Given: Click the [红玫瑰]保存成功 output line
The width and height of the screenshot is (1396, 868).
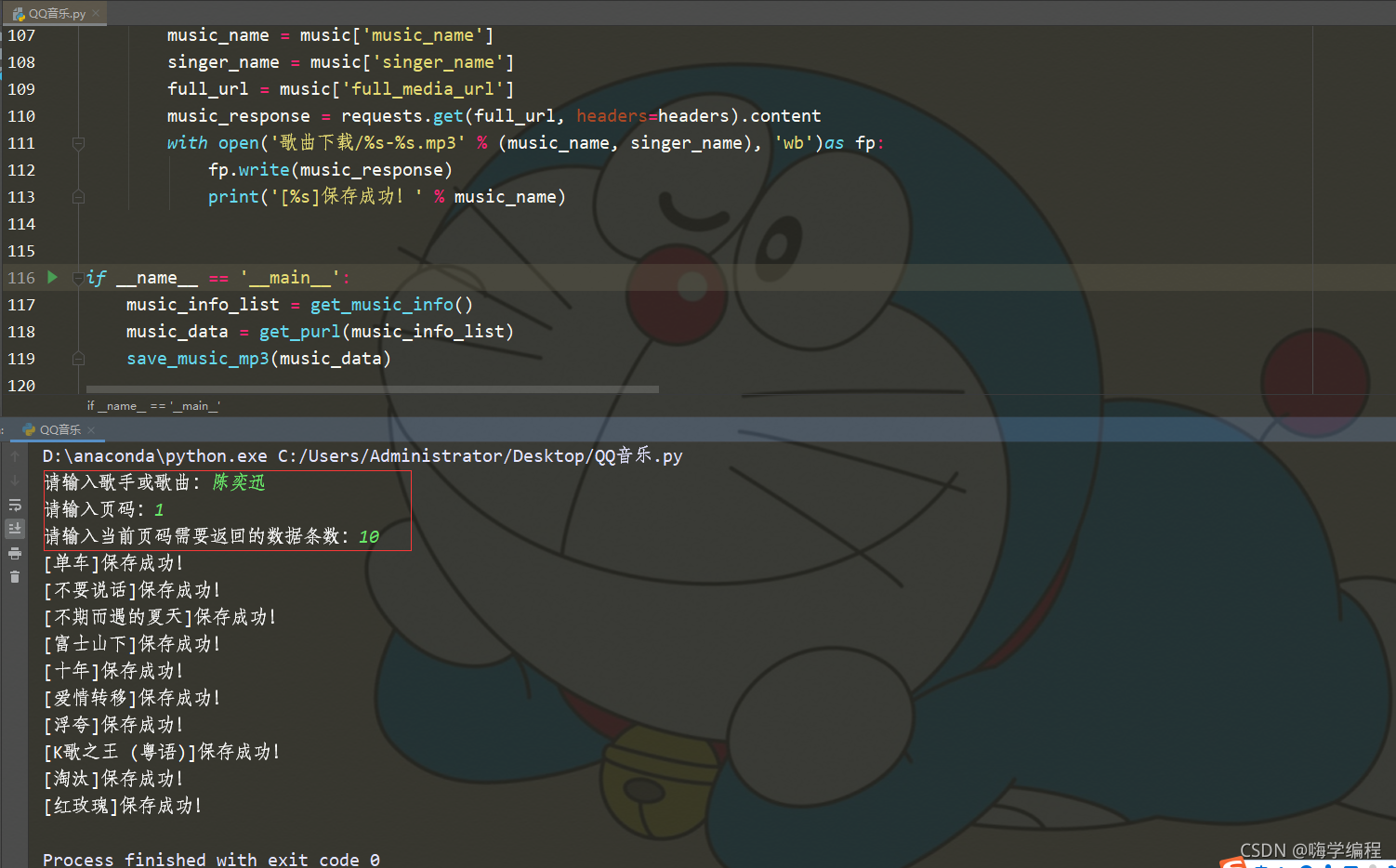Looking at the screenshot, I should tap(123, 806).
